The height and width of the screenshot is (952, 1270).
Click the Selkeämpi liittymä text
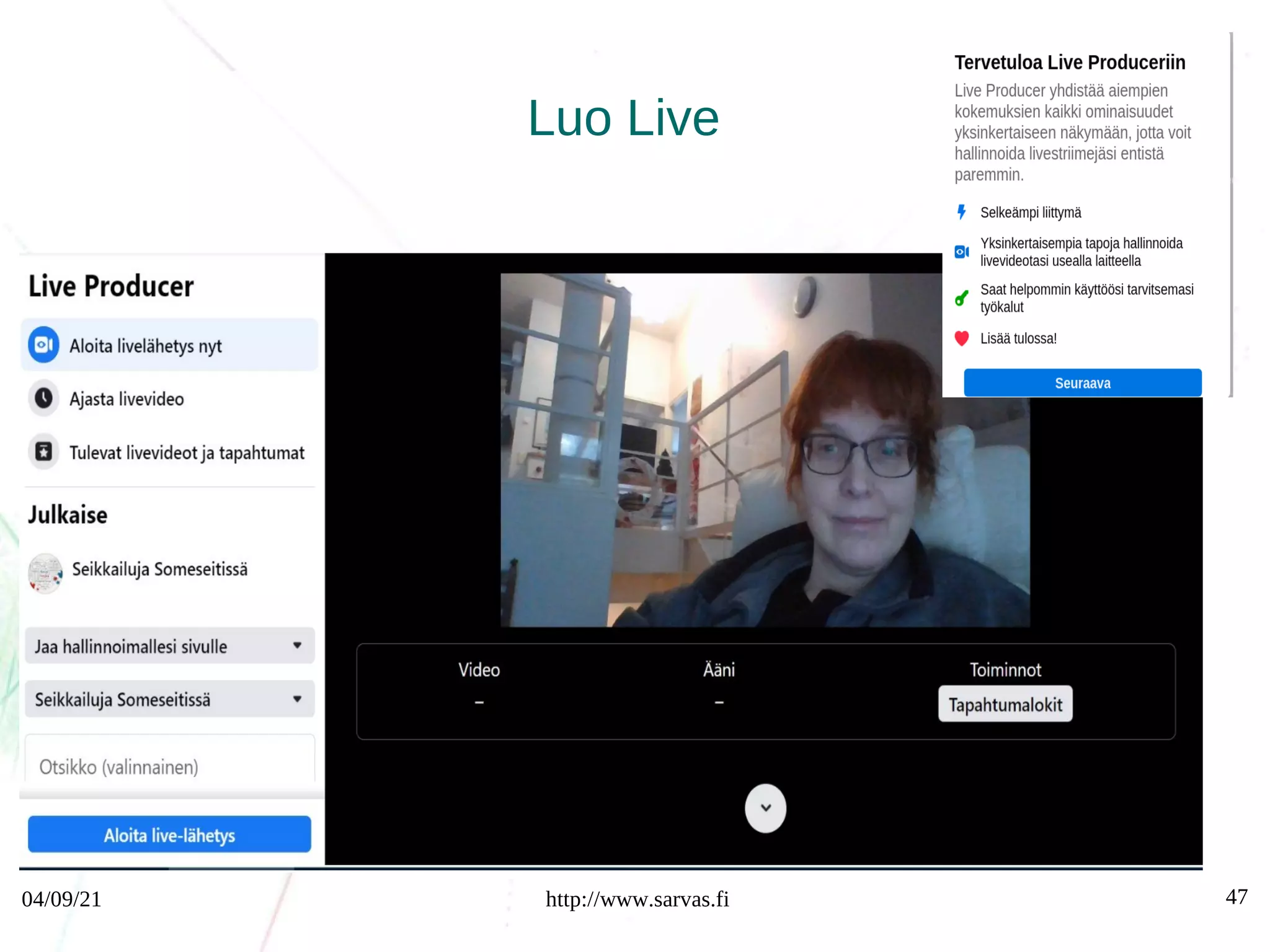point(1031,213)
